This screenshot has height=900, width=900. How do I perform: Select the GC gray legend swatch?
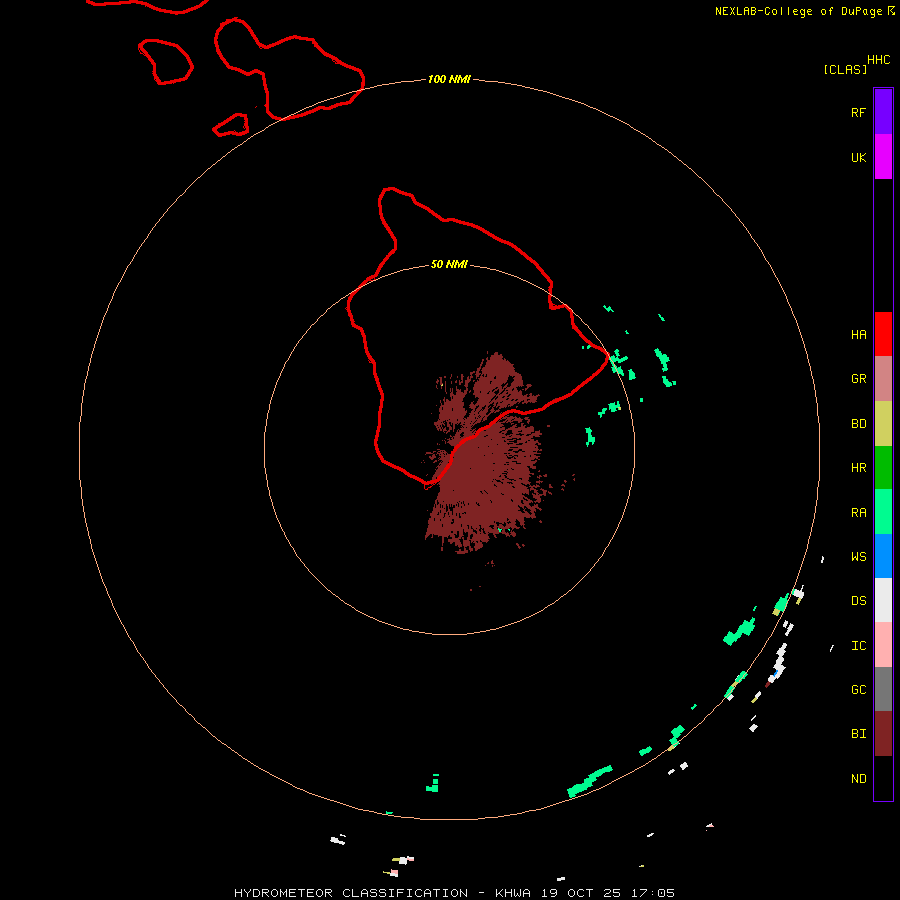883,689
